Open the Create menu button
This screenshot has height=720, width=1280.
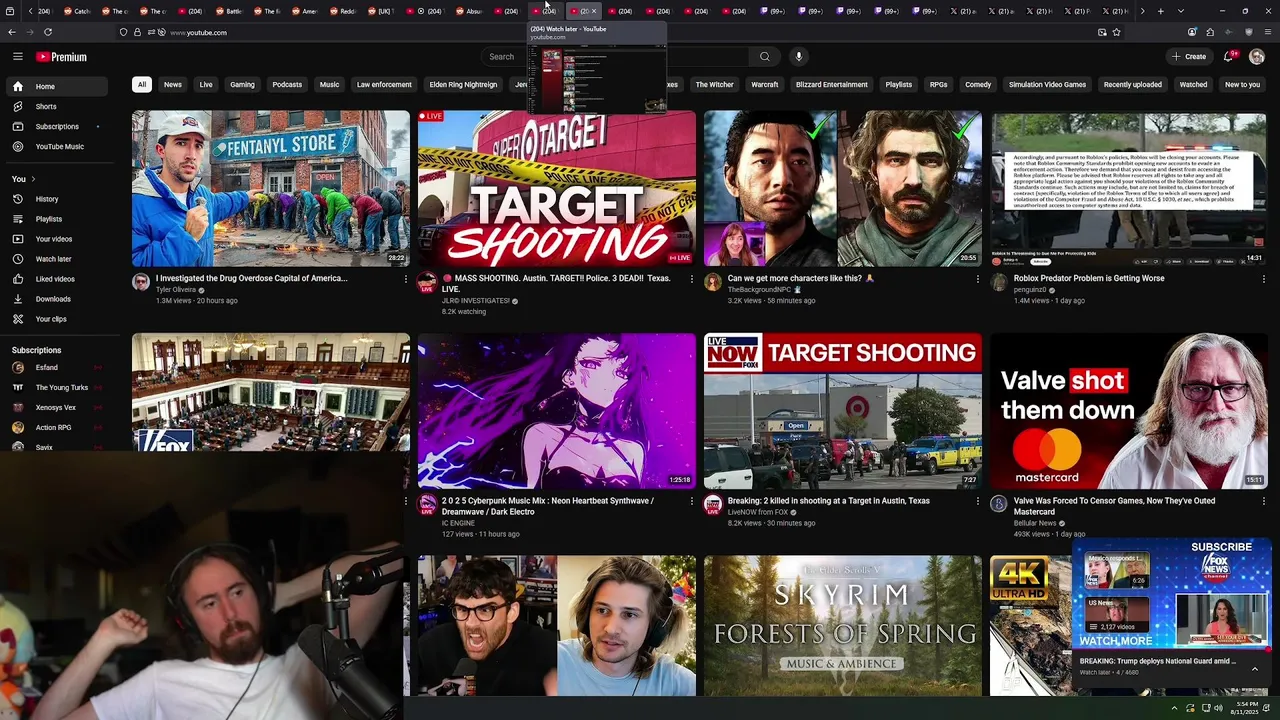(1189, 57)
